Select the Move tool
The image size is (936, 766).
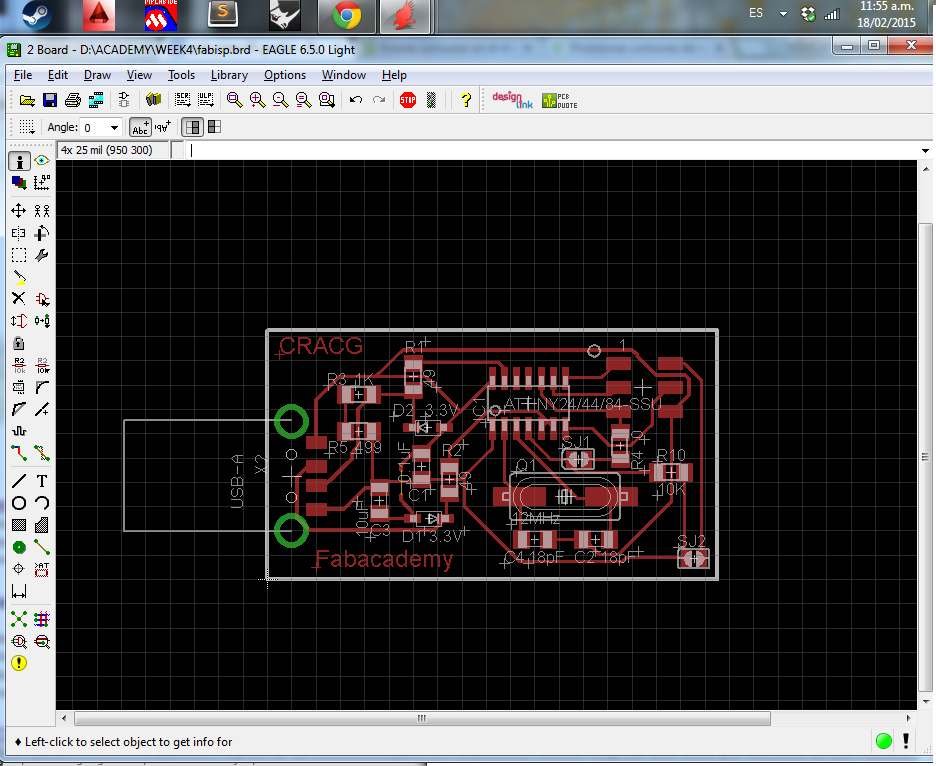click(x=19, y=211)
